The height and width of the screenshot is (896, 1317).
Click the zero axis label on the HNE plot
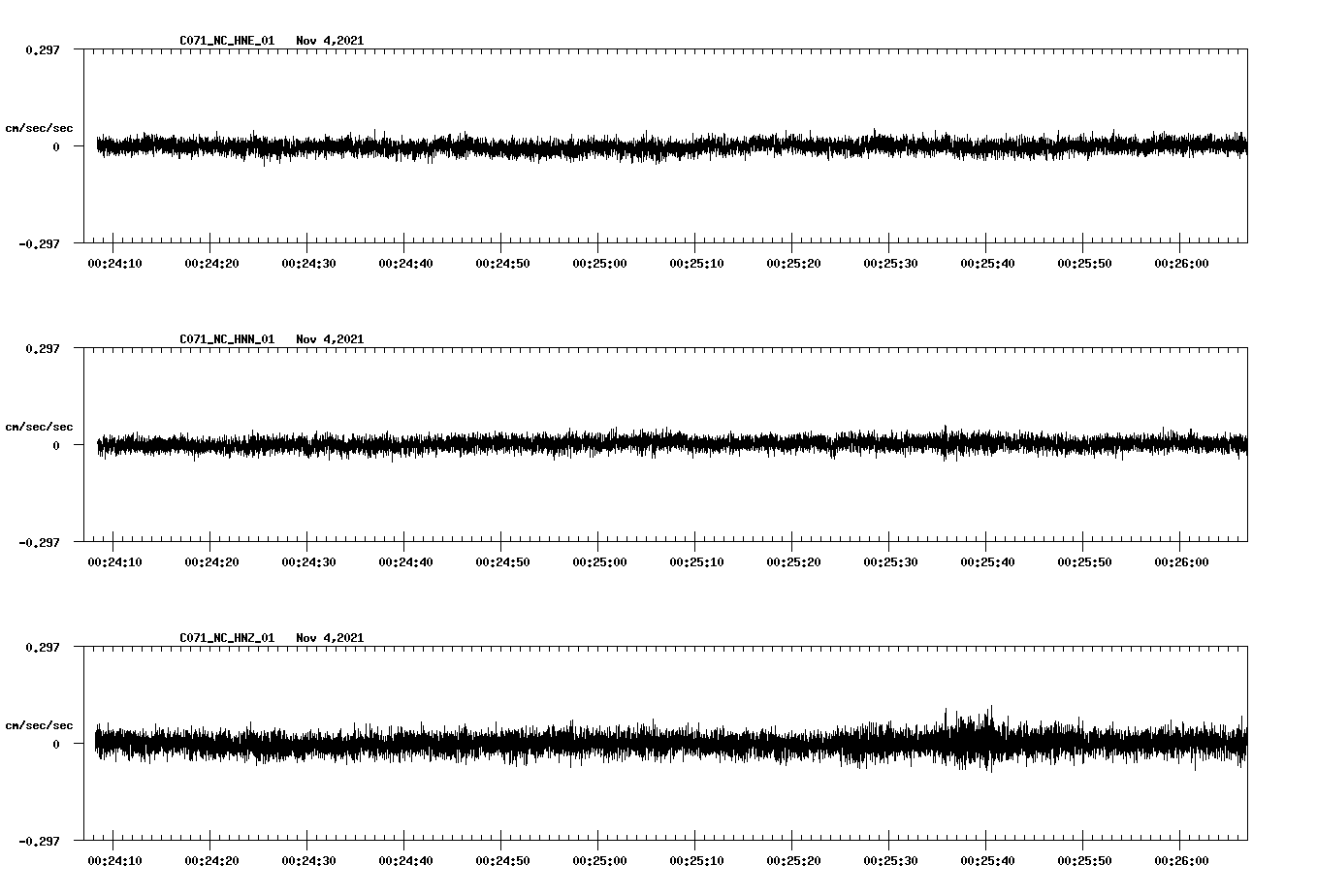[56, 147]
